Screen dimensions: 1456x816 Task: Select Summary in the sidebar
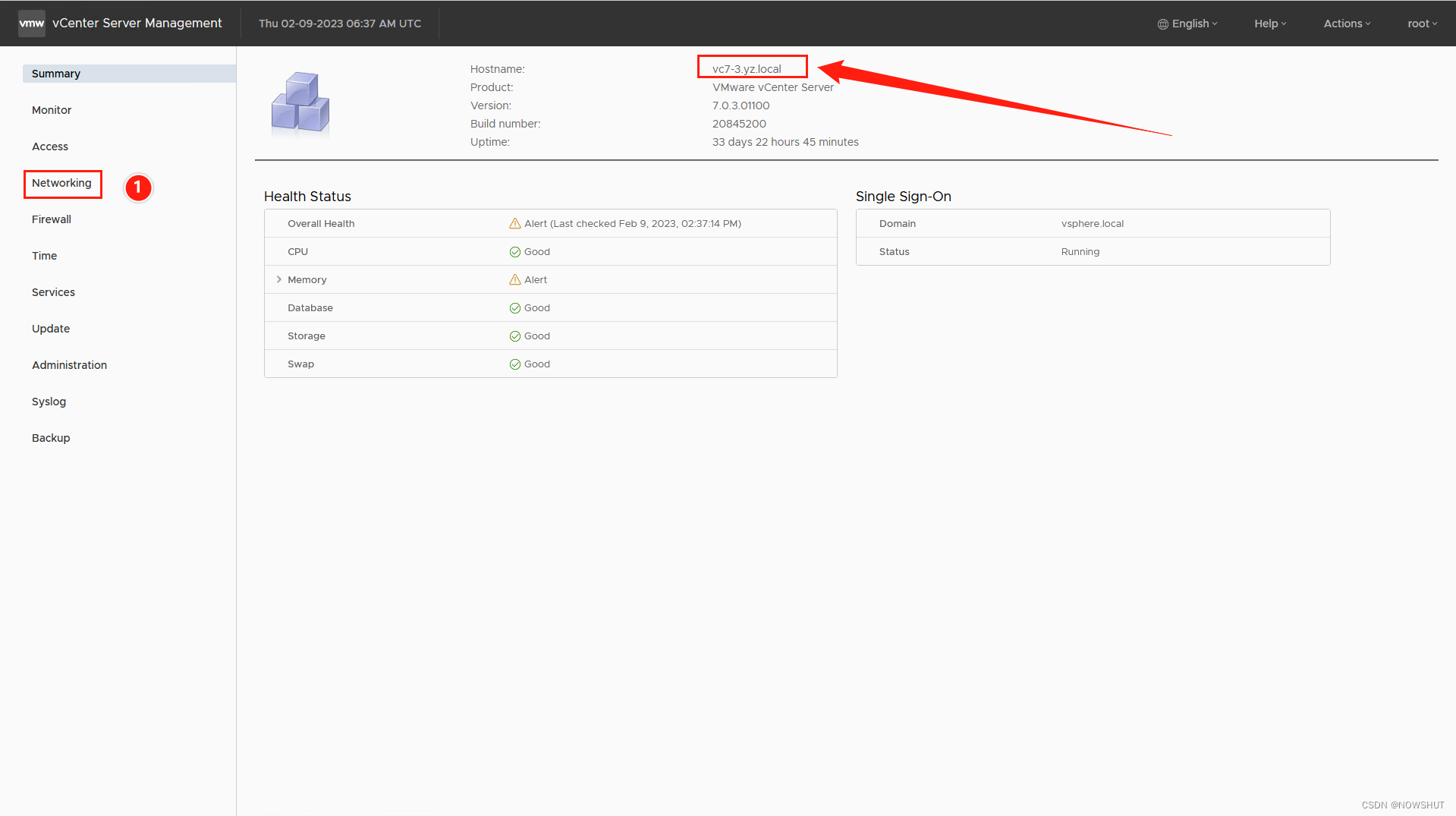coord(129,74)
